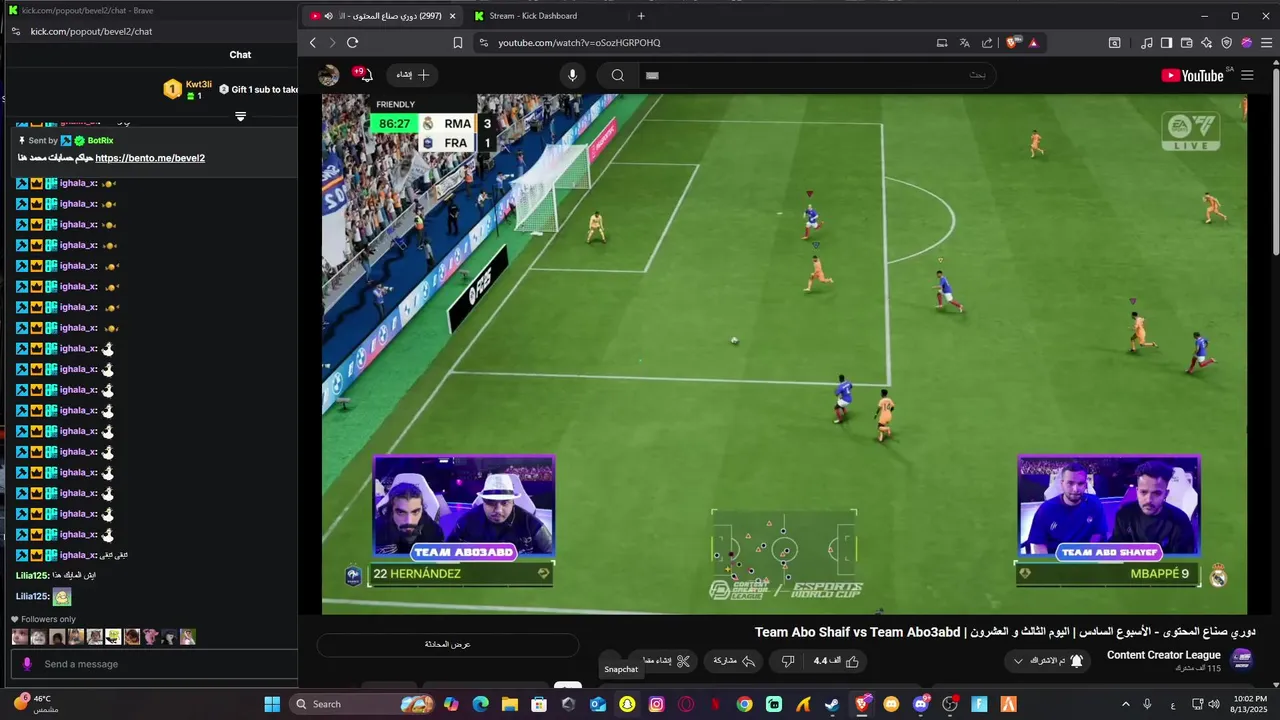This screenshot has height=720, width=1280.
Task: Open Brave Leo AI sparkle icon
Action: 1207,43
